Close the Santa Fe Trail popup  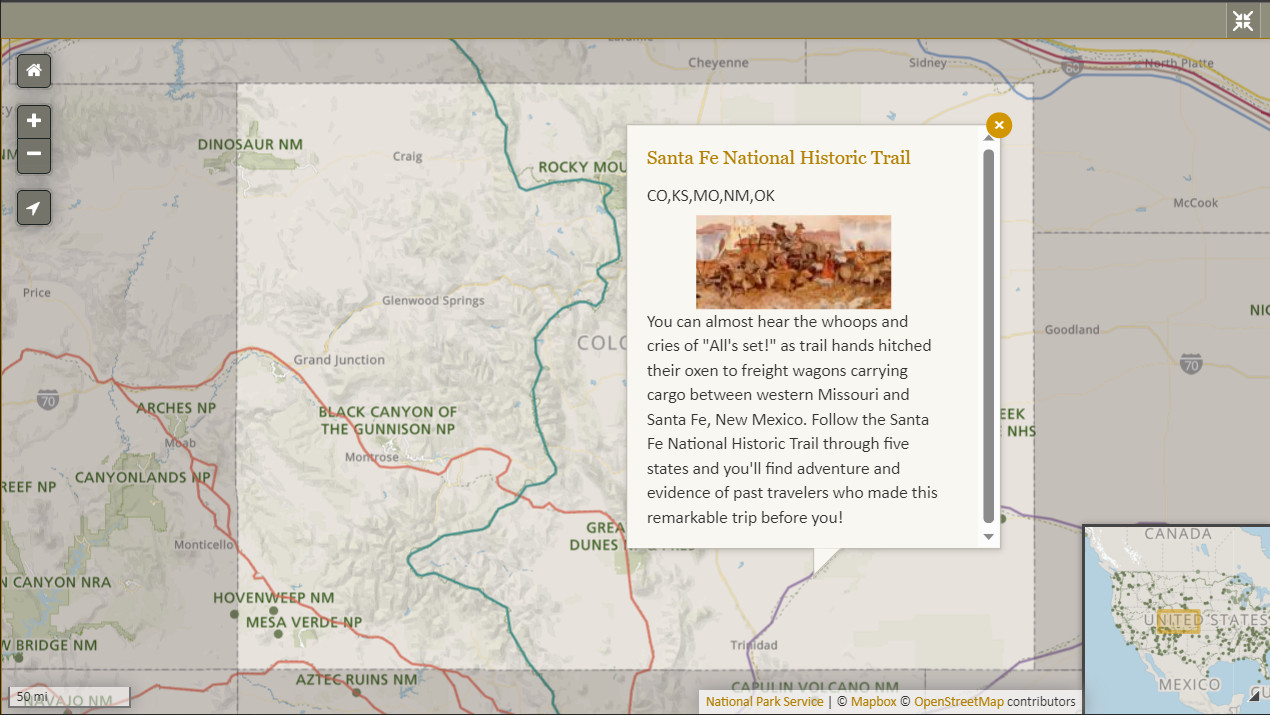click(999, 125)
